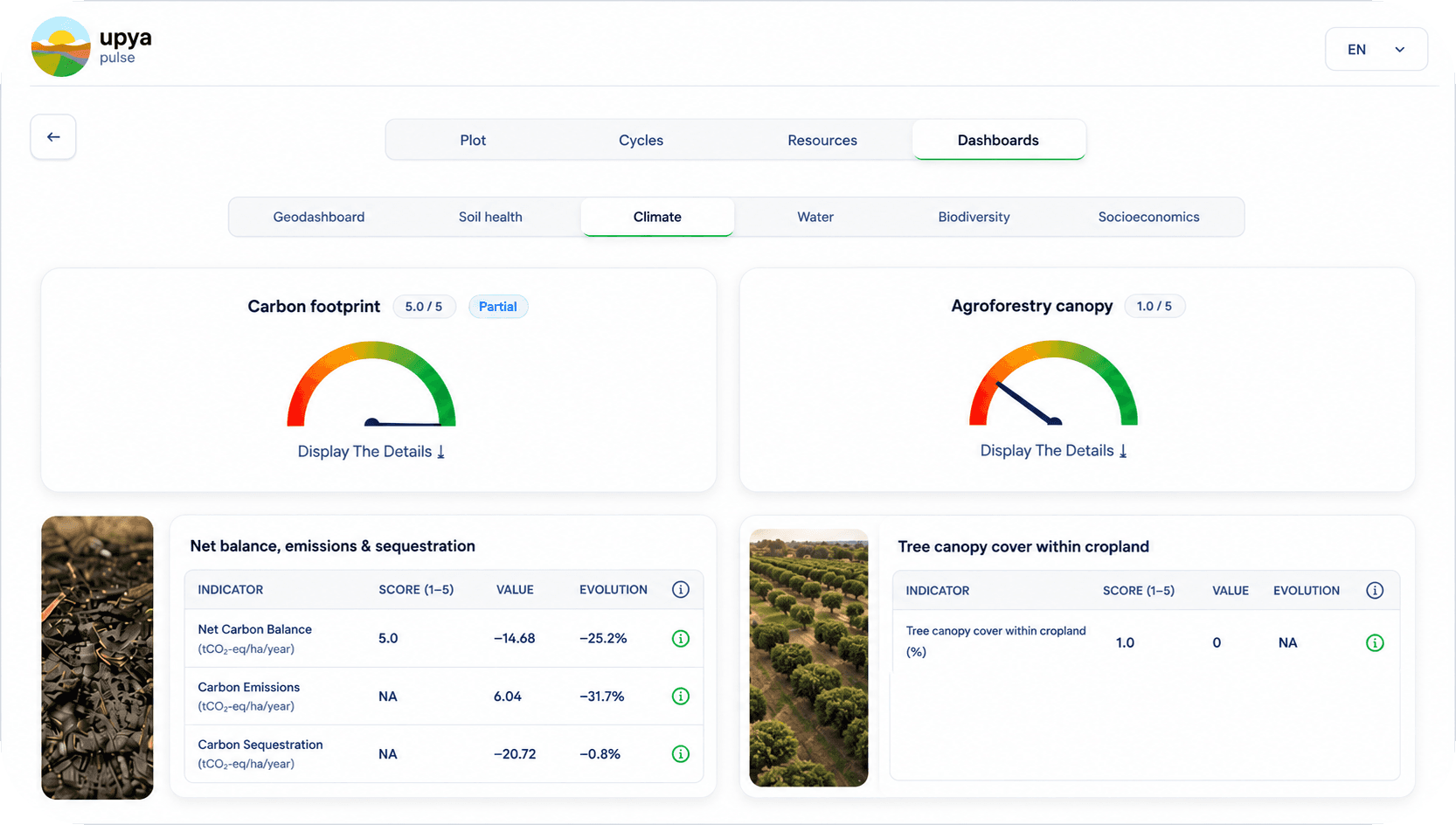Click the 1.0 score in Tree canopy row
This screenshot has width=1456, height=825.
point(1125,643)
